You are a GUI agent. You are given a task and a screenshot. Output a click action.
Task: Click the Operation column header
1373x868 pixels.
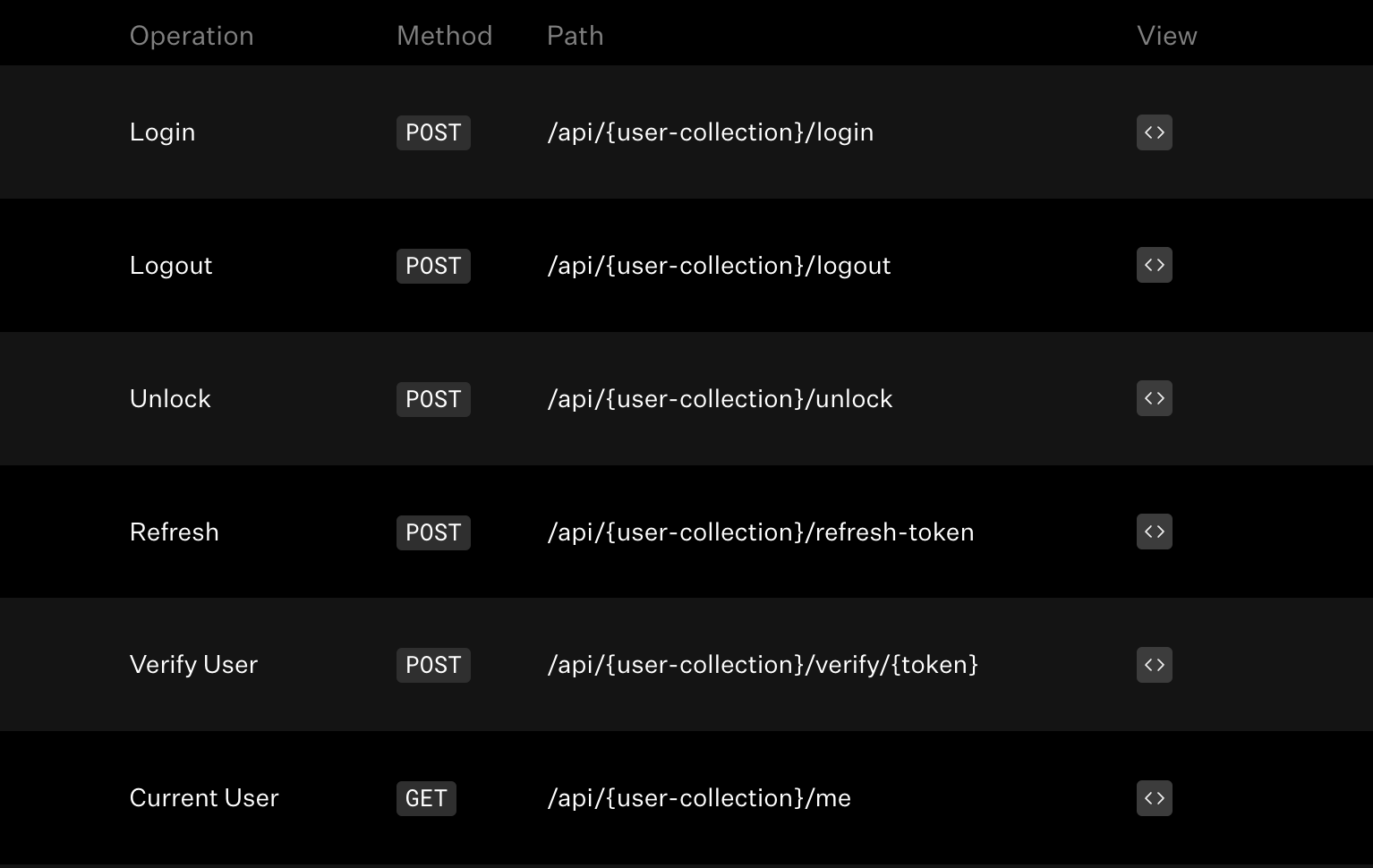192,36
